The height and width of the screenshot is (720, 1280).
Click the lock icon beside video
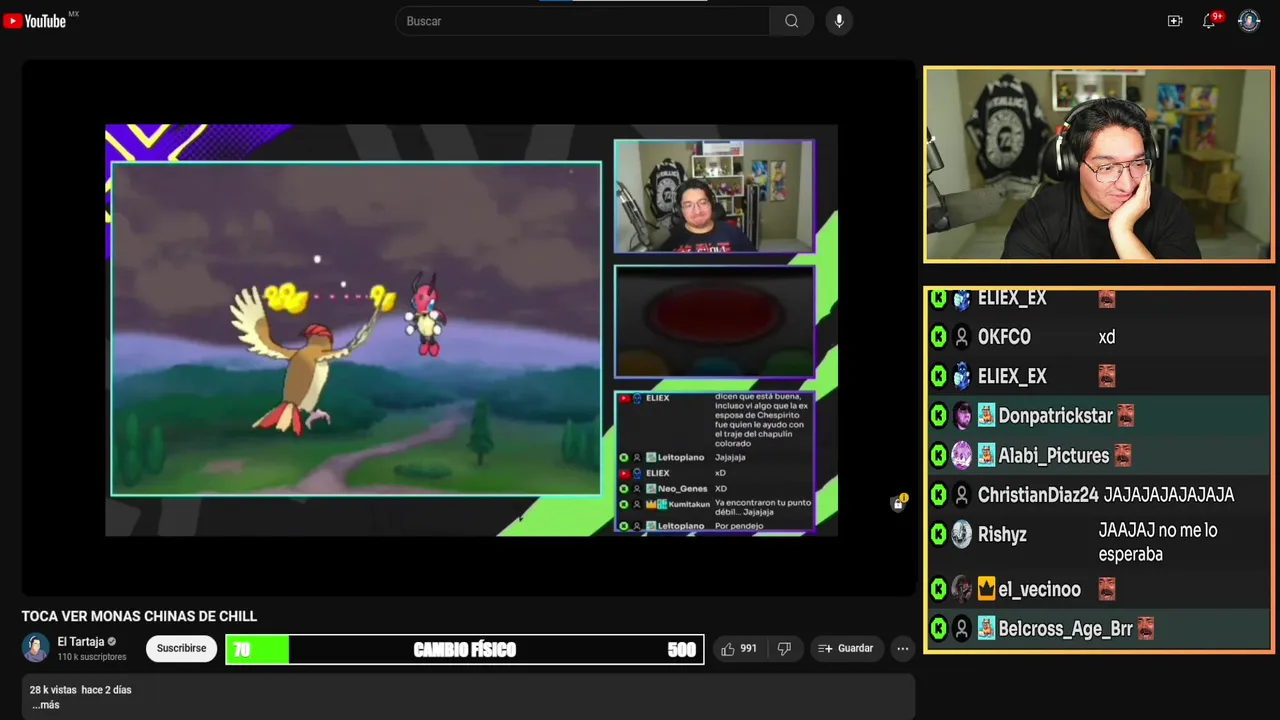(898, 503)
